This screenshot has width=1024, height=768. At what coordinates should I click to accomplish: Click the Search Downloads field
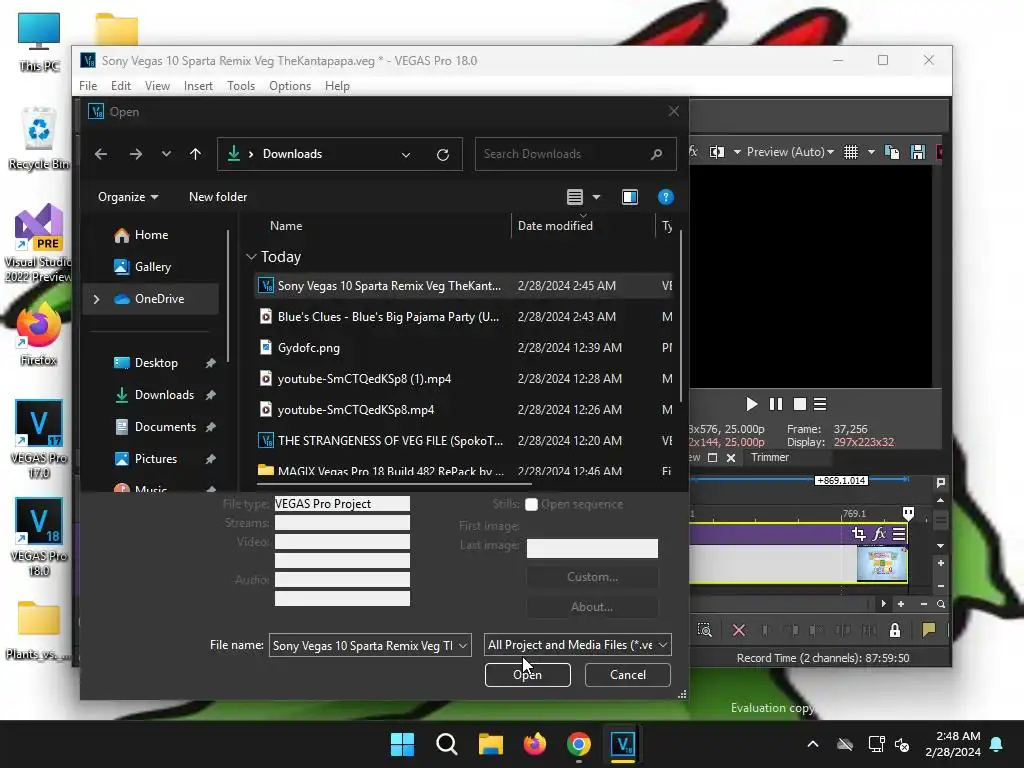pyautogui.click(x=575, y=154)
